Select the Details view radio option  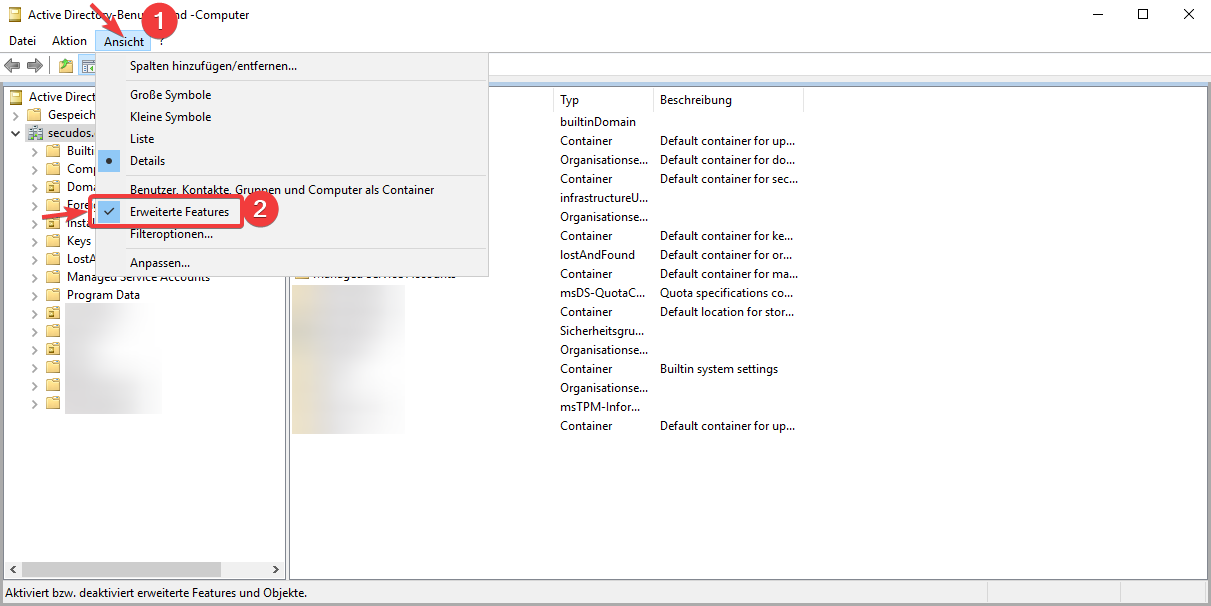[147, 161]
